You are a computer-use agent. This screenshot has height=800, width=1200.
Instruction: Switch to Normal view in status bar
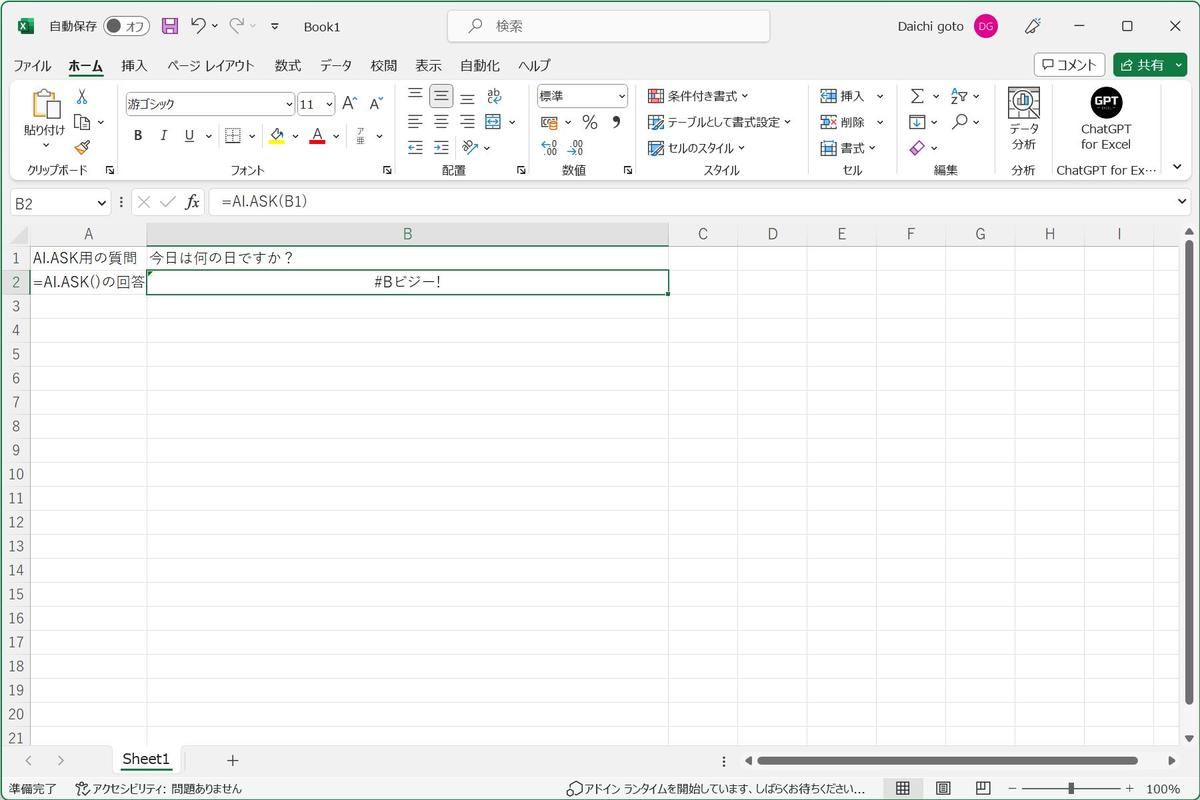point(902,788)
